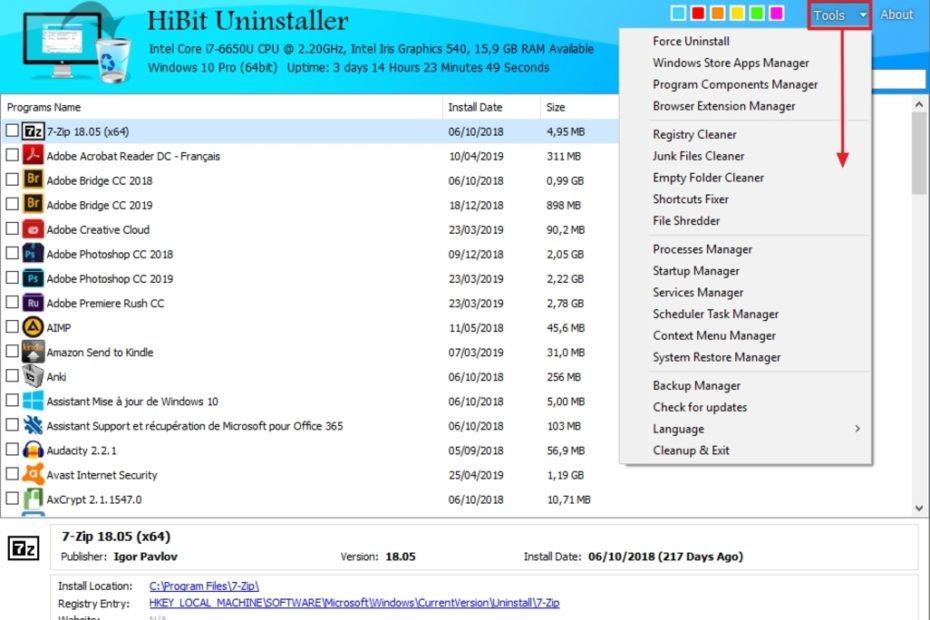Click the Adobe Bridge CC 2019 icon
The width and height of the screenshot is (930, 620).
[33, 205]
